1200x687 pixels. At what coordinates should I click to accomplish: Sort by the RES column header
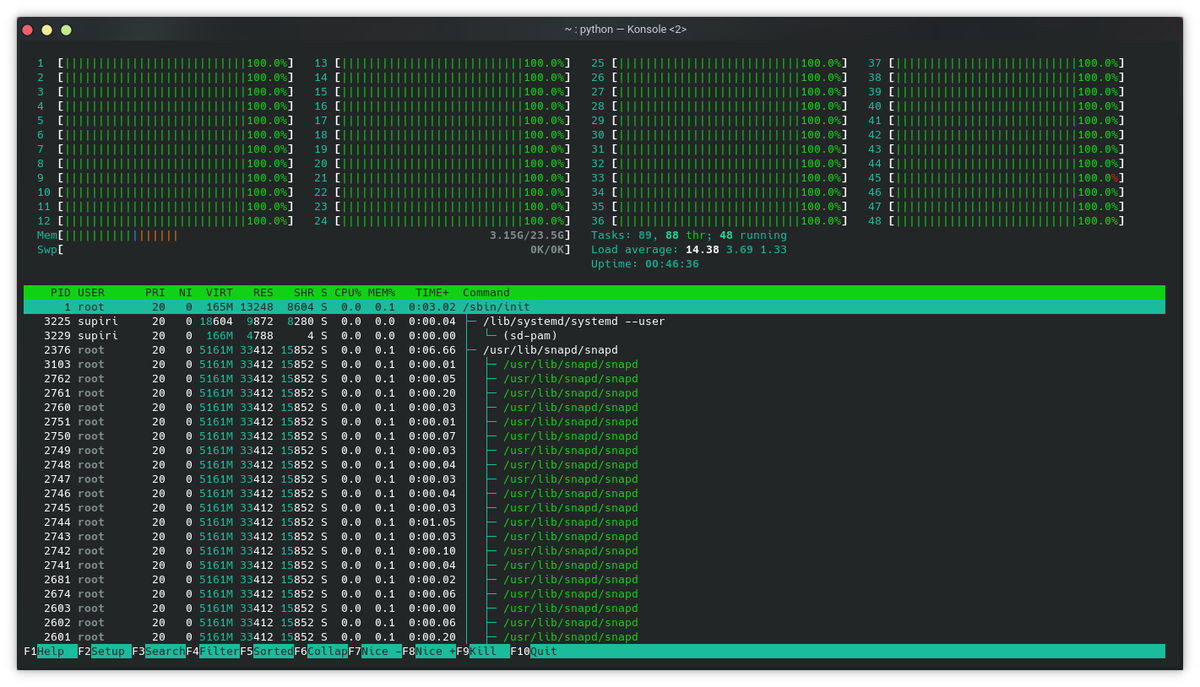(x=263, y=292)
